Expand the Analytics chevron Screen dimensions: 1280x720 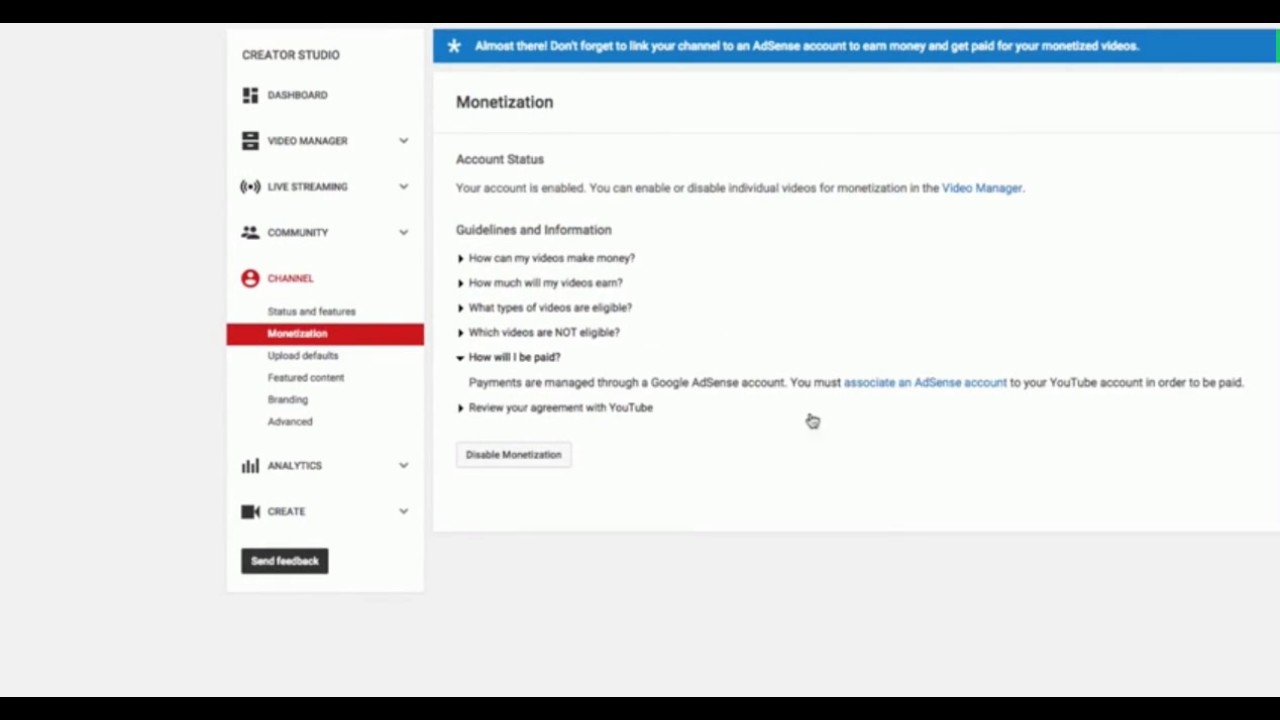(404, 466)
